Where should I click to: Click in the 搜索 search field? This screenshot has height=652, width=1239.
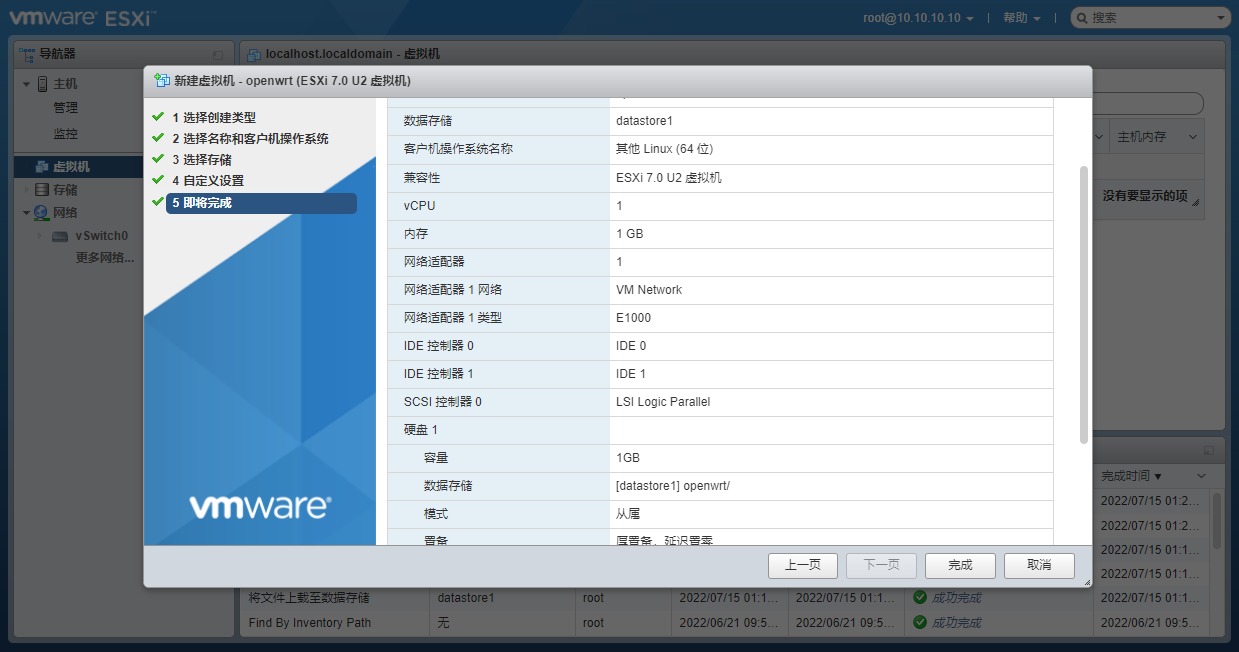(1150, 18)
